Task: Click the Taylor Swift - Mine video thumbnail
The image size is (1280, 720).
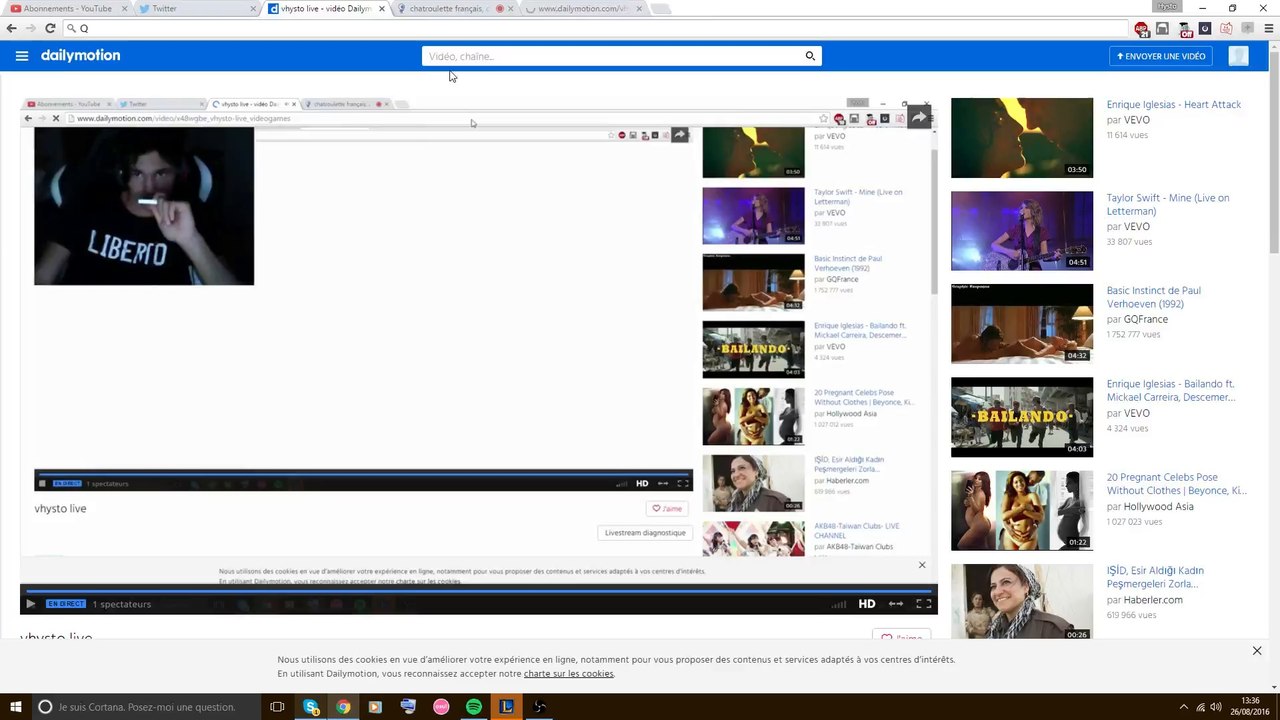Action: click(x=1022, y=231)
